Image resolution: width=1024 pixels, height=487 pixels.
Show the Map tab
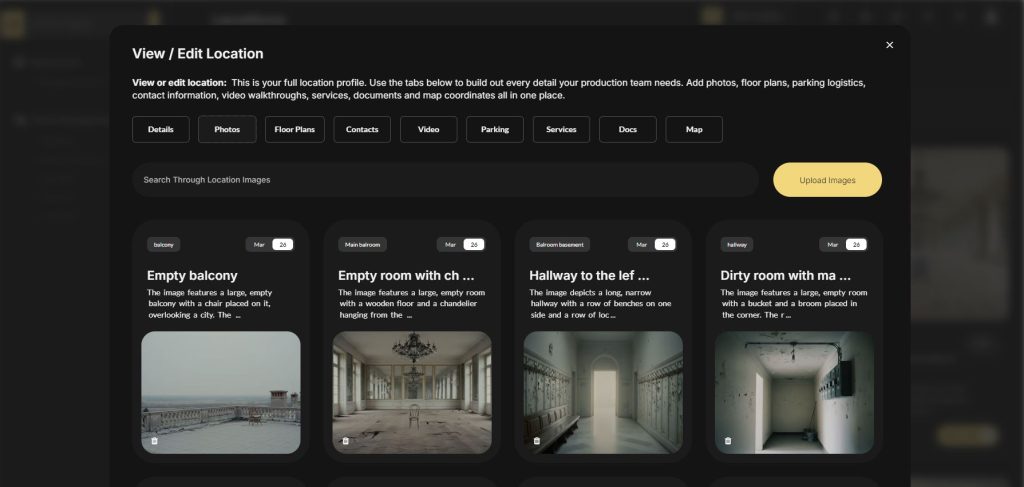694,129
